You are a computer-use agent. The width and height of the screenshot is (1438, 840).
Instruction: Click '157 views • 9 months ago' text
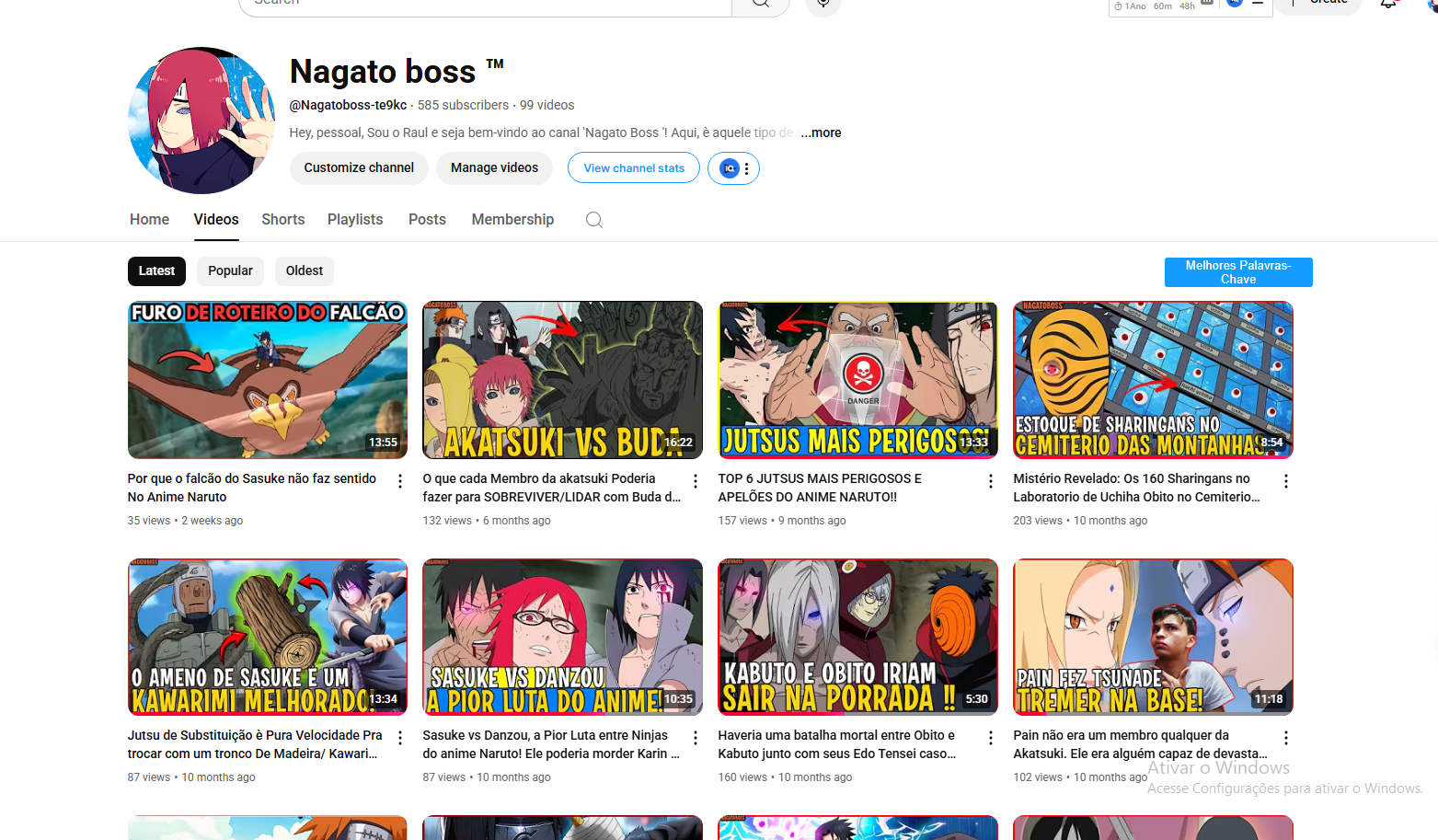[782, 521]
